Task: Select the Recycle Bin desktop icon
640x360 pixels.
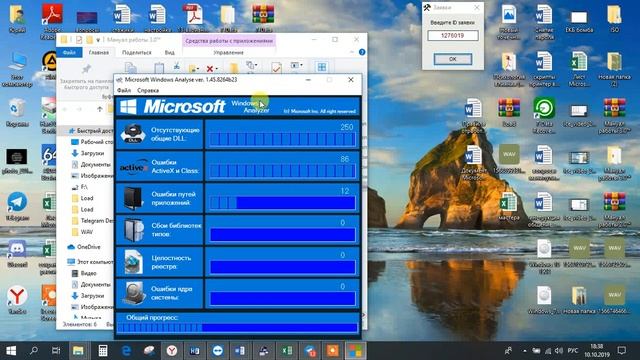Action: click(x=17, y=112)
